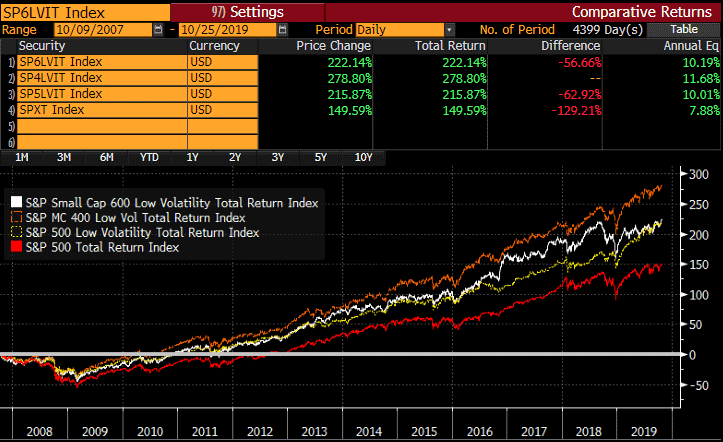Click the Total Return column header
723x442 pixels.
450,46
